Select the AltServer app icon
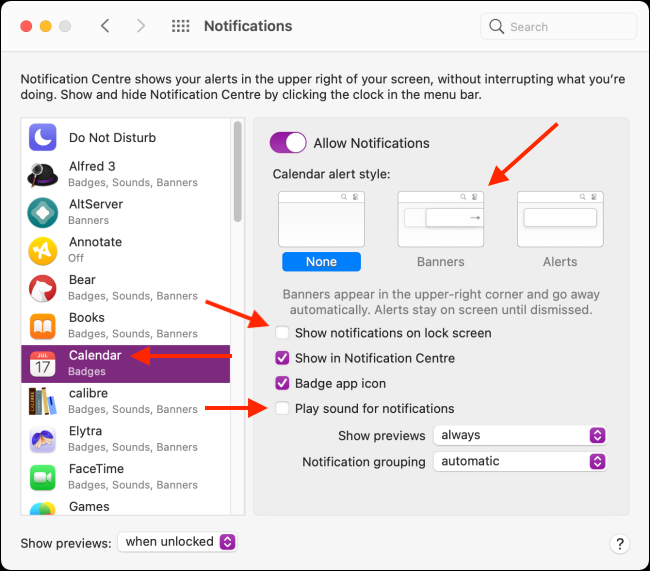650x571 pixels. point(42,213)
